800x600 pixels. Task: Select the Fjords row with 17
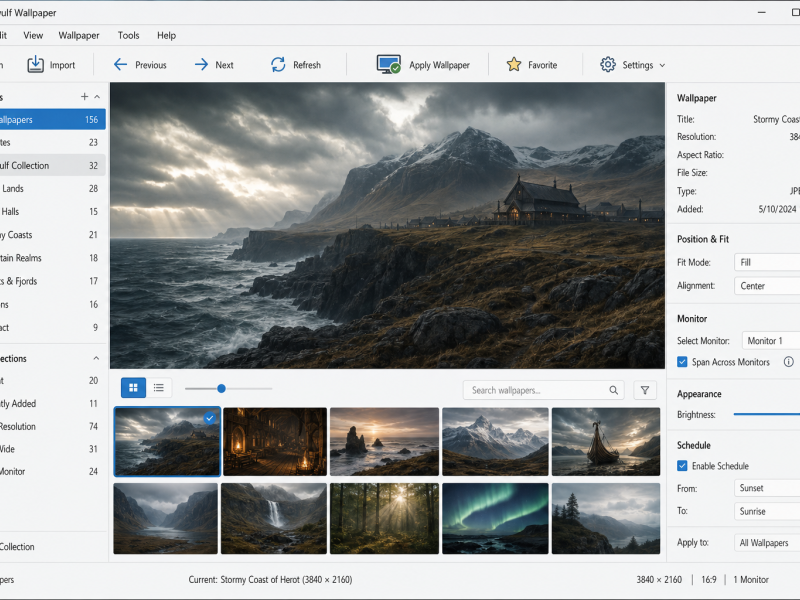tap(52, 281)
